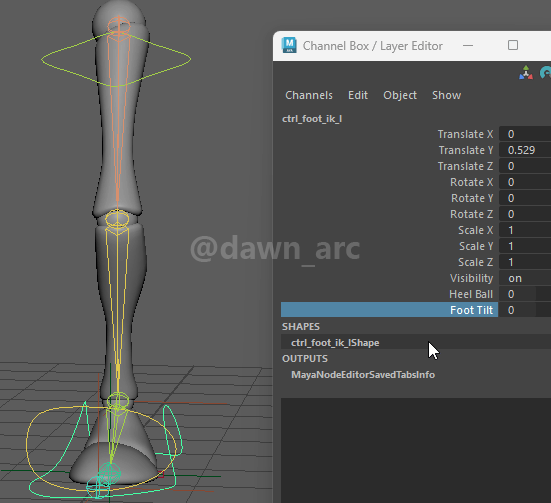Image resolution: width=551 pixels, height=503 pixels.
Task: Select the Rotate Z channel label
Action: pyautogui.click(x=472, y=214)
